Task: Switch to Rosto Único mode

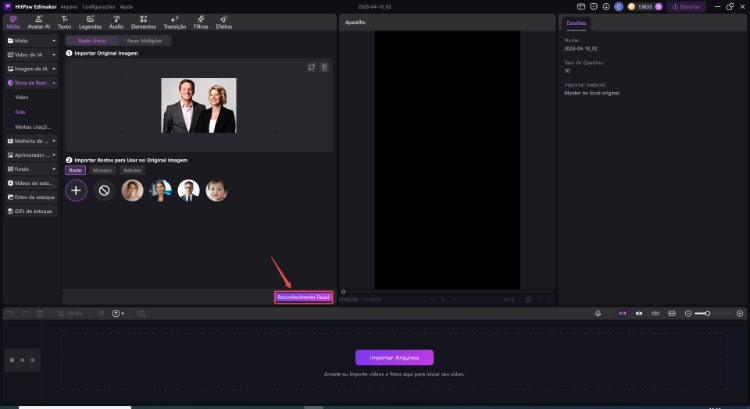Action: [92, 40]
